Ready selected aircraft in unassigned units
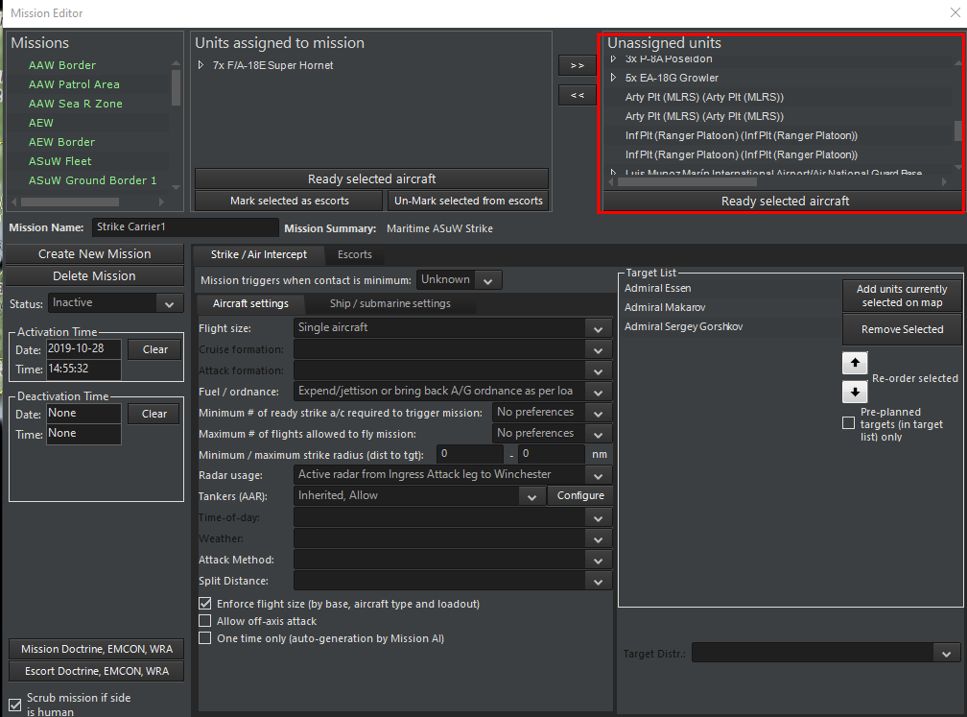This screenshot has width=967, height=717. 784,201
